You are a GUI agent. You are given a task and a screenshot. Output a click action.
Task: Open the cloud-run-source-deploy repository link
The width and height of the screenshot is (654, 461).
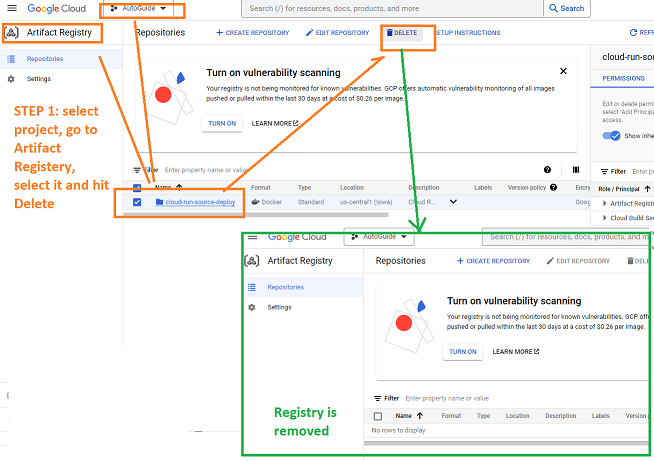200,202
